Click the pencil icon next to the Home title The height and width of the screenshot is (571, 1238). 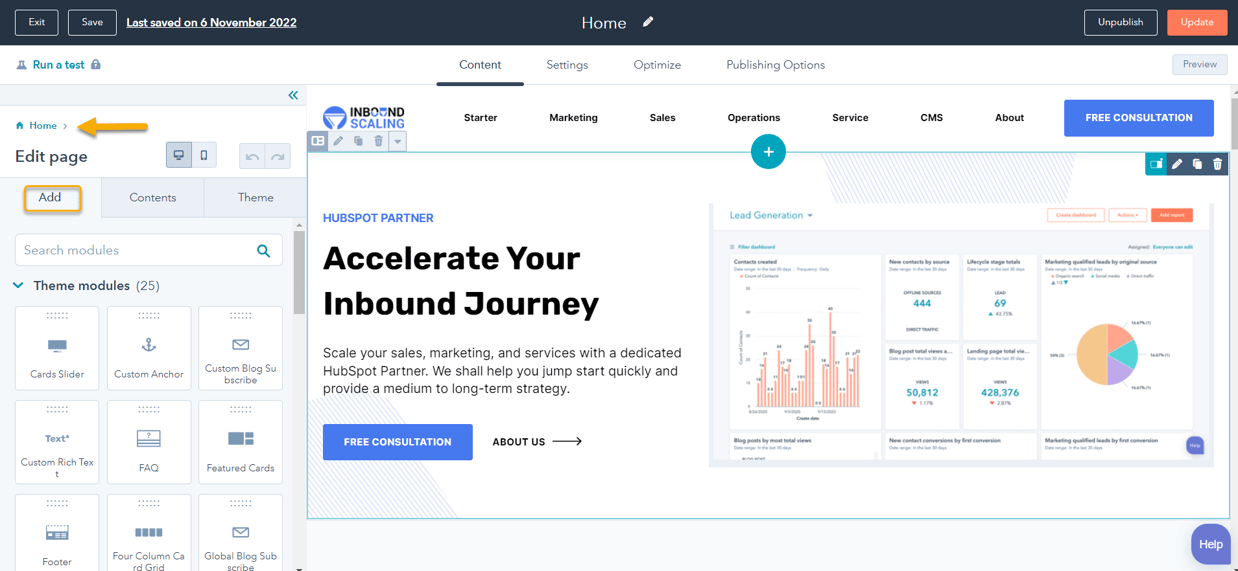(x=648, y=21)
